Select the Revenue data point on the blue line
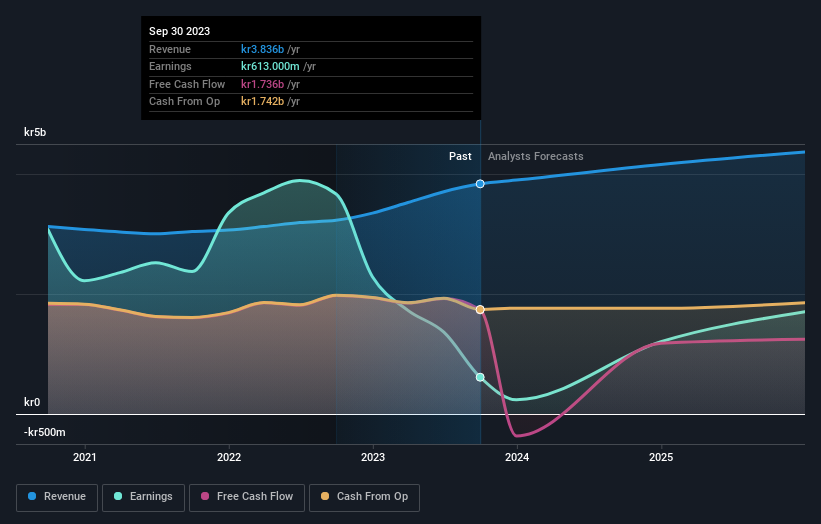 [x=480, y=184]
